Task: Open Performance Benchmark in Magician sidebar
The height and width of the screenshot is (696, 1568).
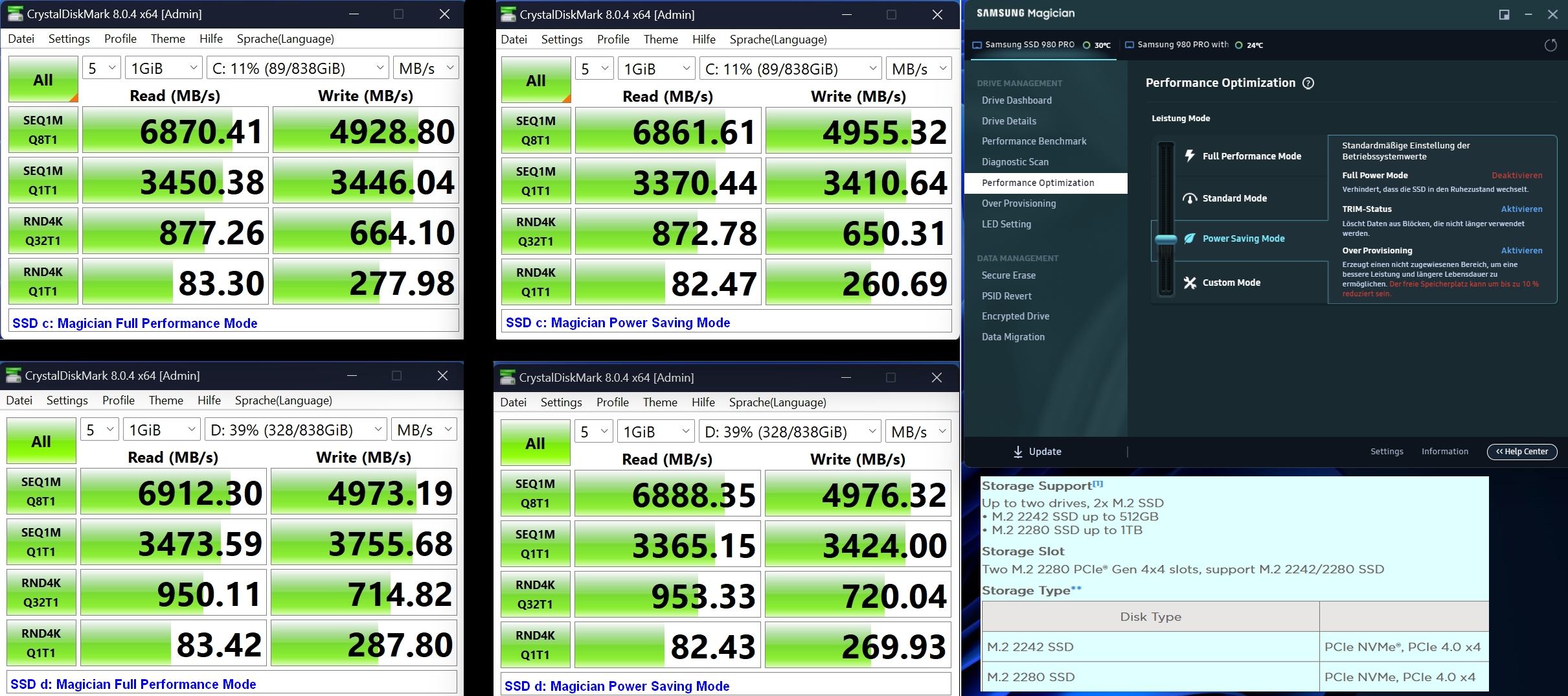Action: pos(1034,141)
